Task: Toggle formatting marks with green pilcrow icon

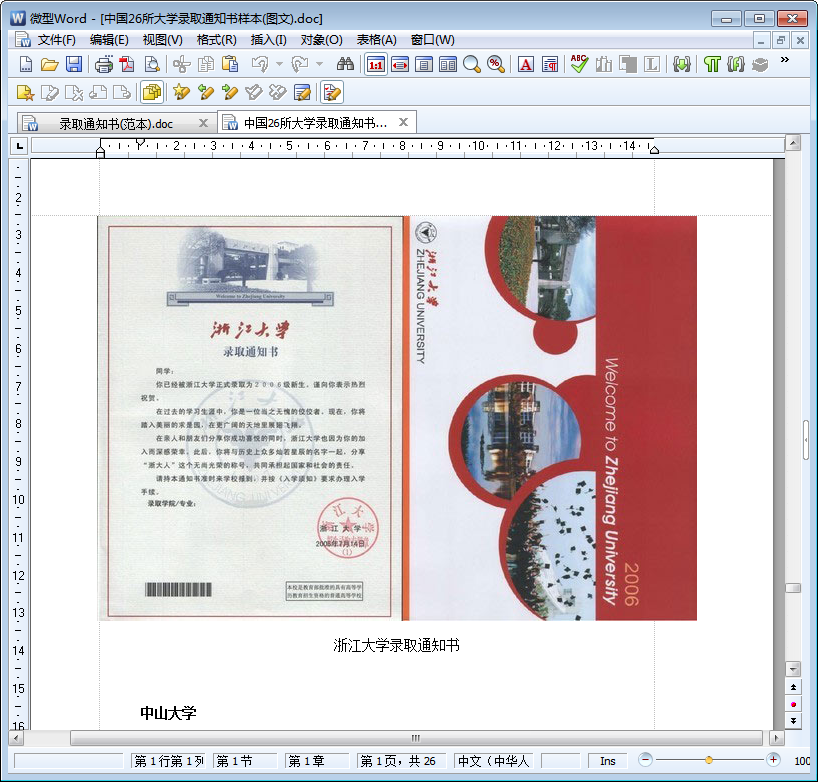Action: point(712,64)
